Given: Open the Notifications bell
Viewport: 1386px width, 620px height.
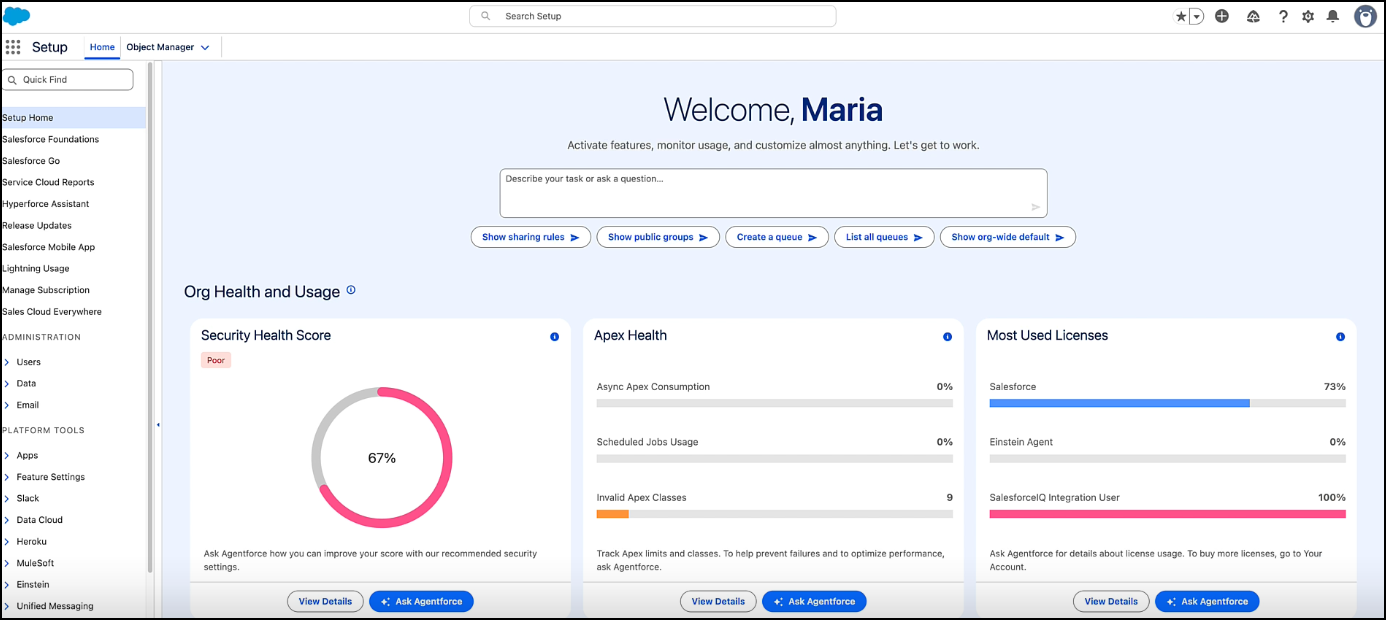Looking at the screenshot, I should click(1333, 17).
